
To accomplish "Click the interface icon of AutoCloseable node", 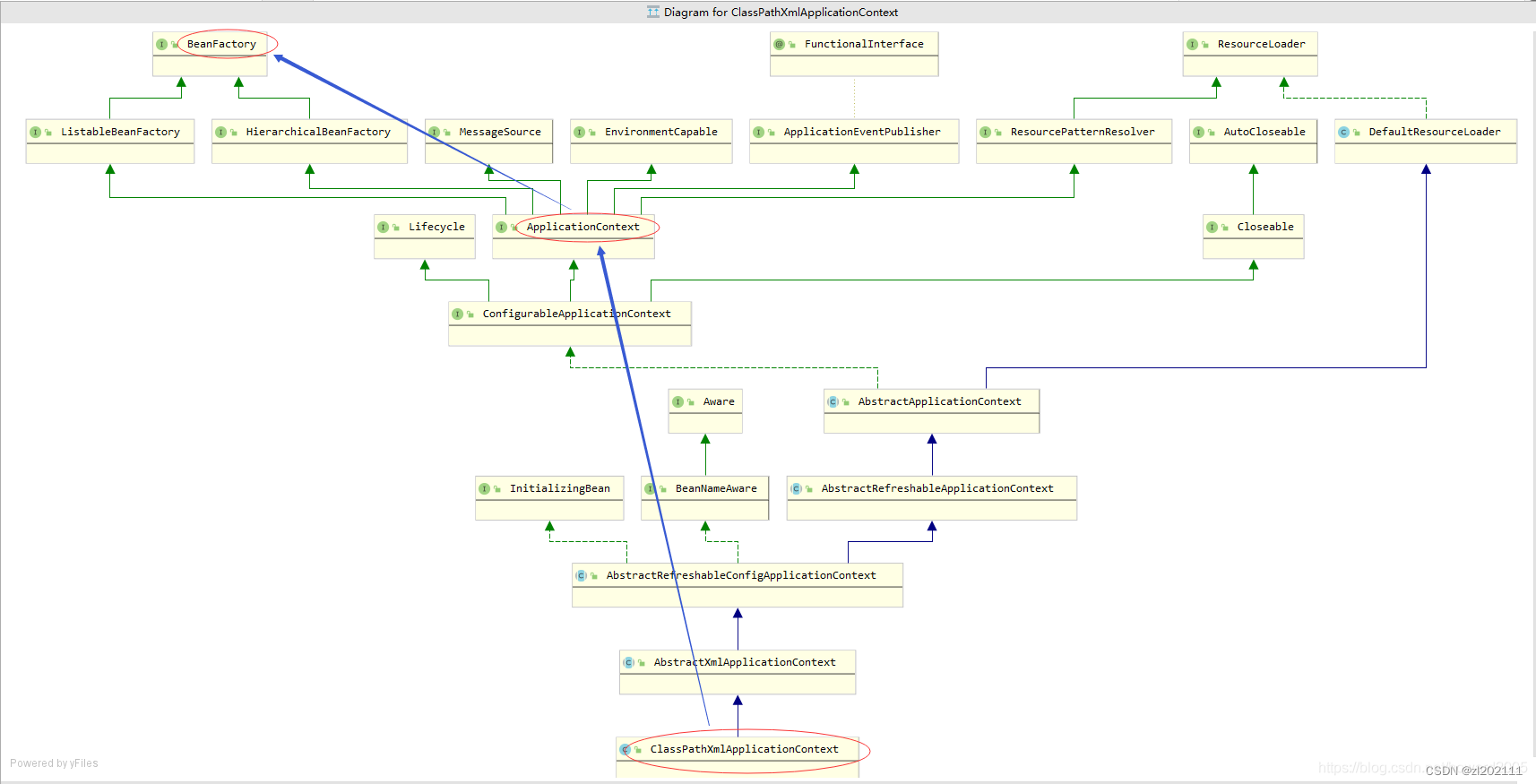I will [x=1198, y=132].
